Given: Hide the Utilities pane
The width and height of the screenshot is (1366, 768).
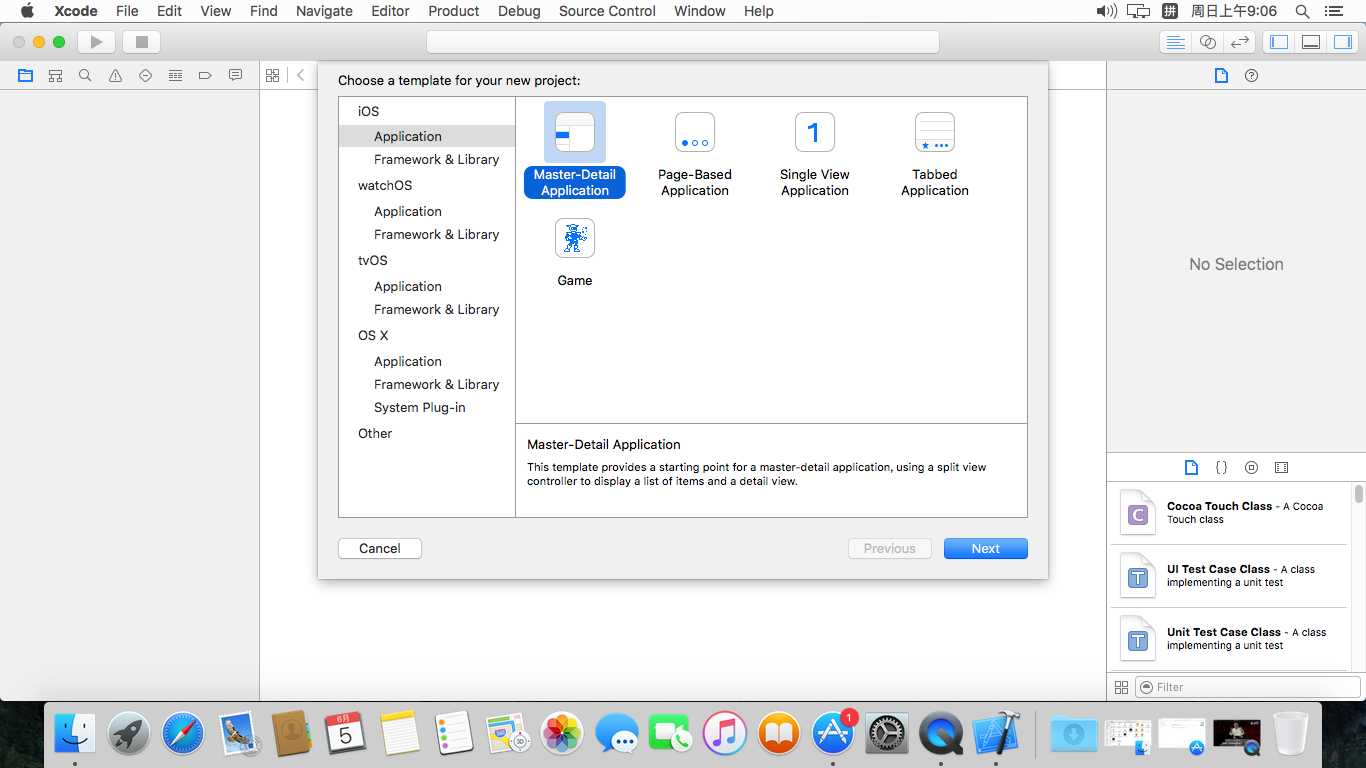Looking at the screenshot, I should tap(1341, 42).
